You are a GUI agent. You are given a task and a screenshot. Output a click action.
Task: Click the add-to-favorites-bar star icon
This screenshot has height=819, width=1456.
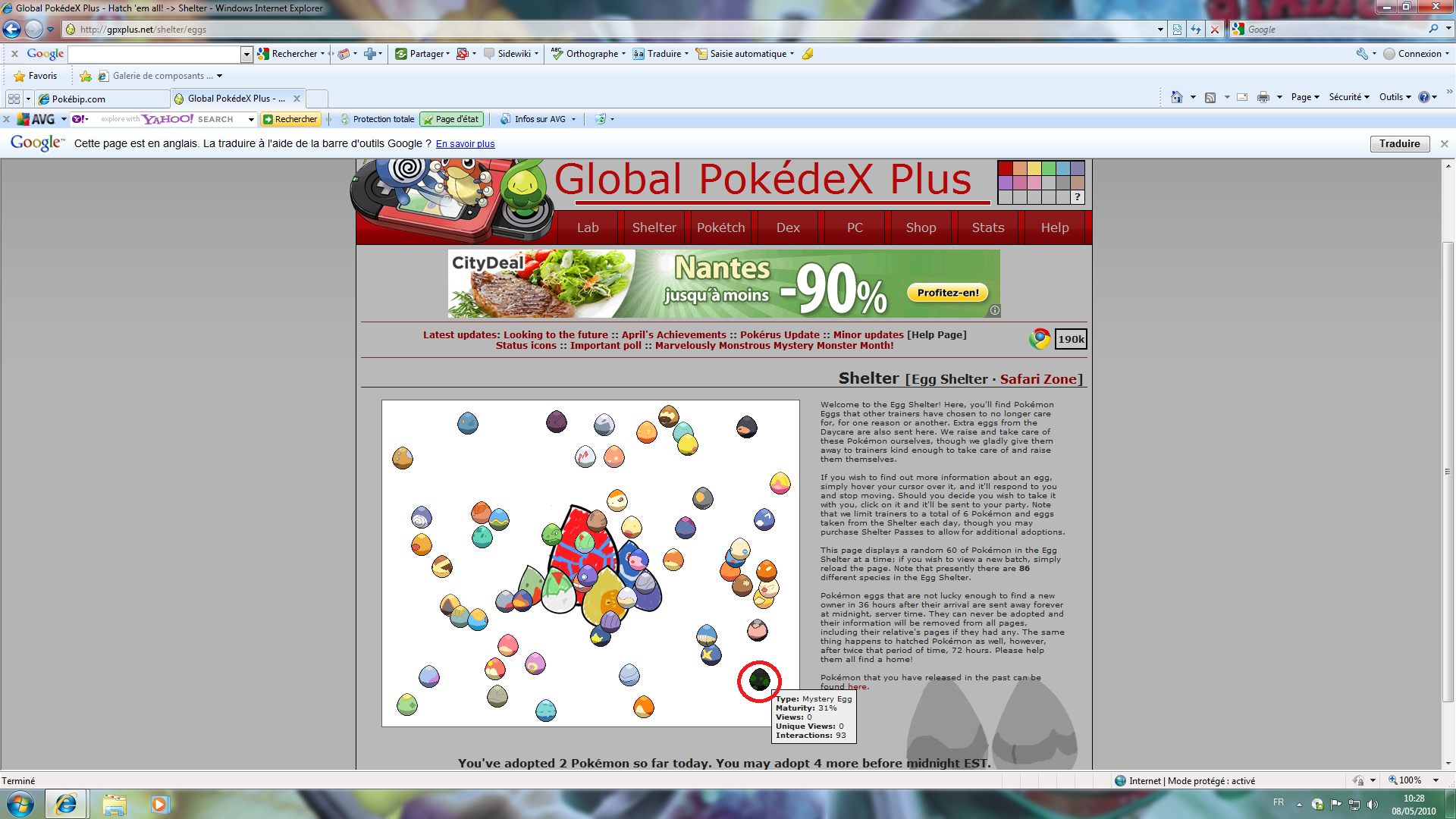click(x=86, y=76)
